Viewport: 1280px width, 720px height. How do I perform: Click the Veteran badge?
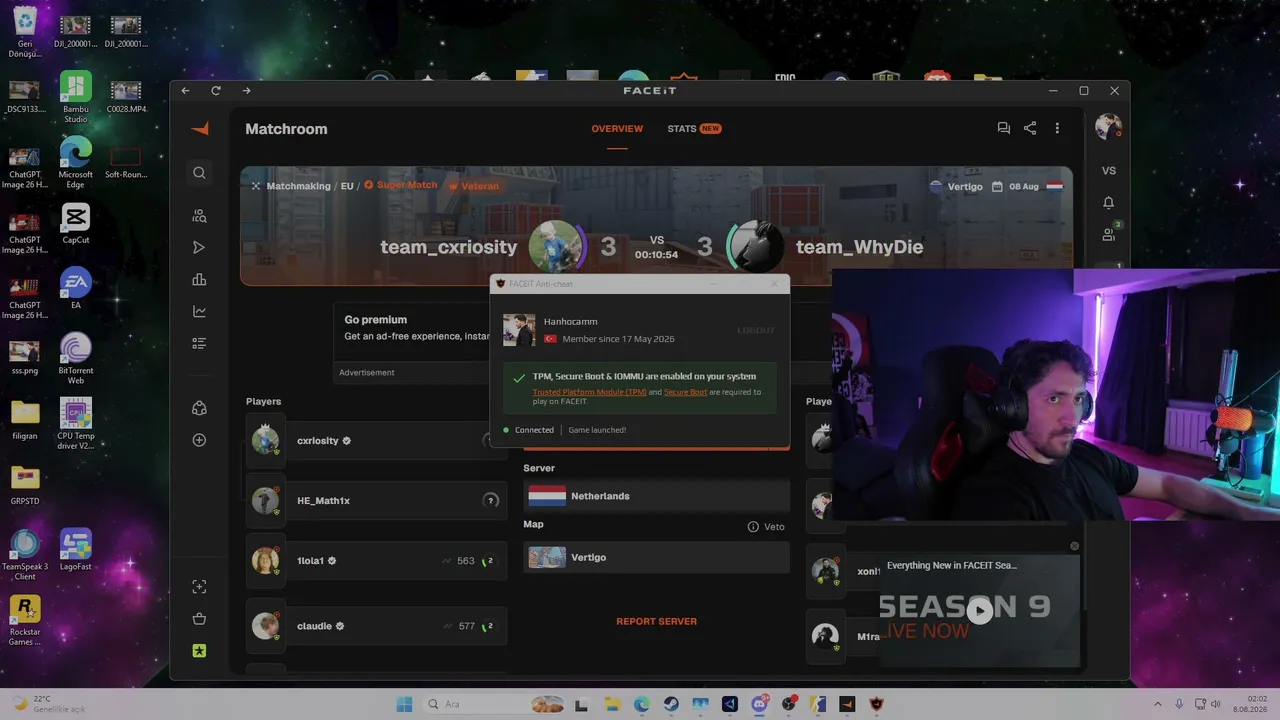[x=473, y=186]
